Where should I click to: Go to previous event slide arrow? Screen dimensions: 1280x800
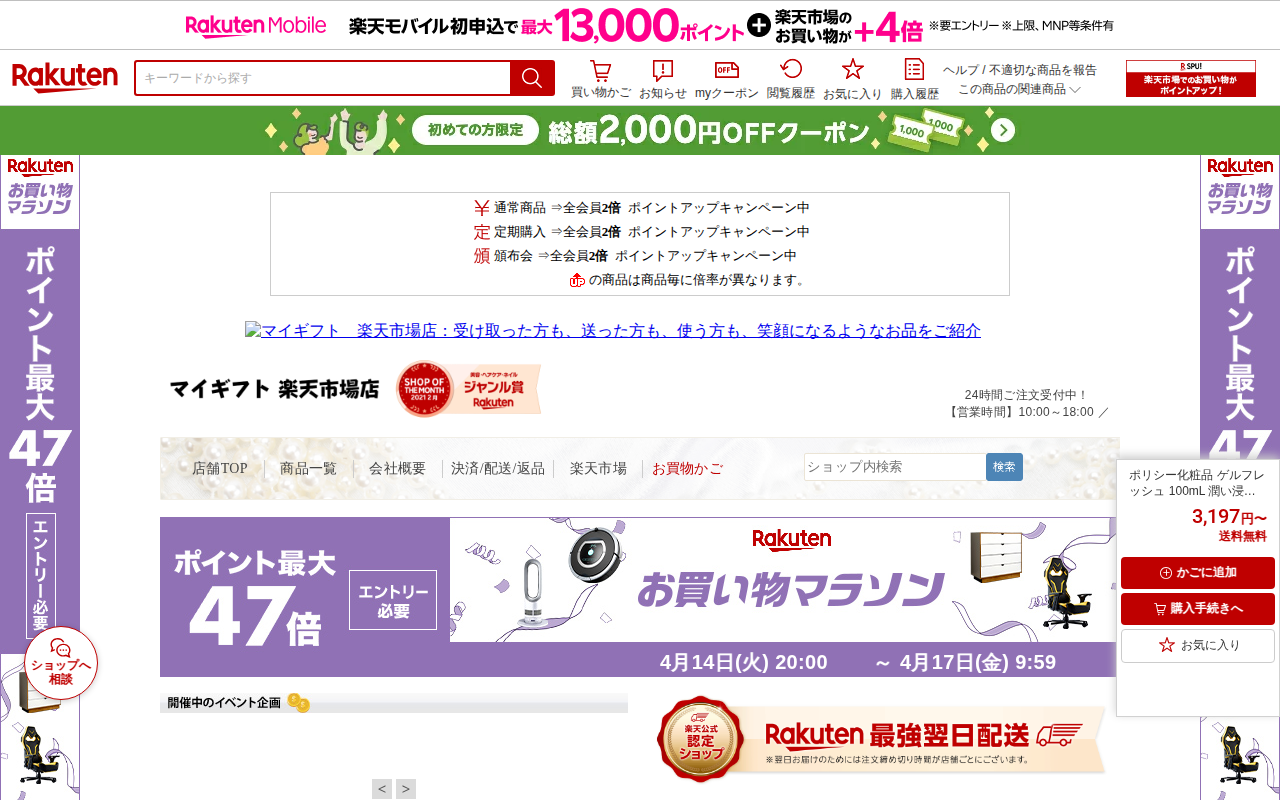point(382,789)
